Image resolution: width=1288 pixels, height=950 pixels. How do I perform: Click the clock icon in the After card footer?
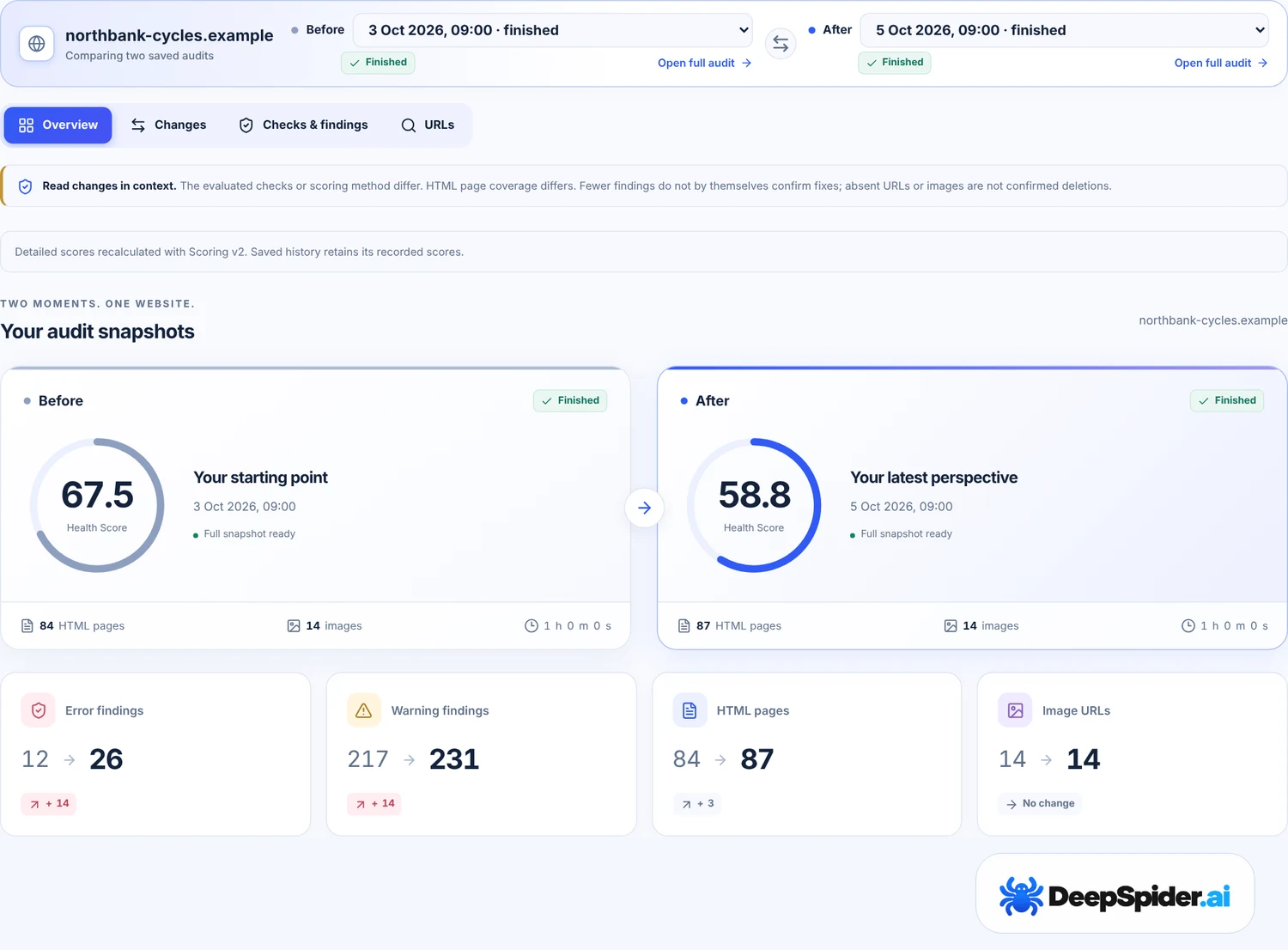pos(1188,626)
